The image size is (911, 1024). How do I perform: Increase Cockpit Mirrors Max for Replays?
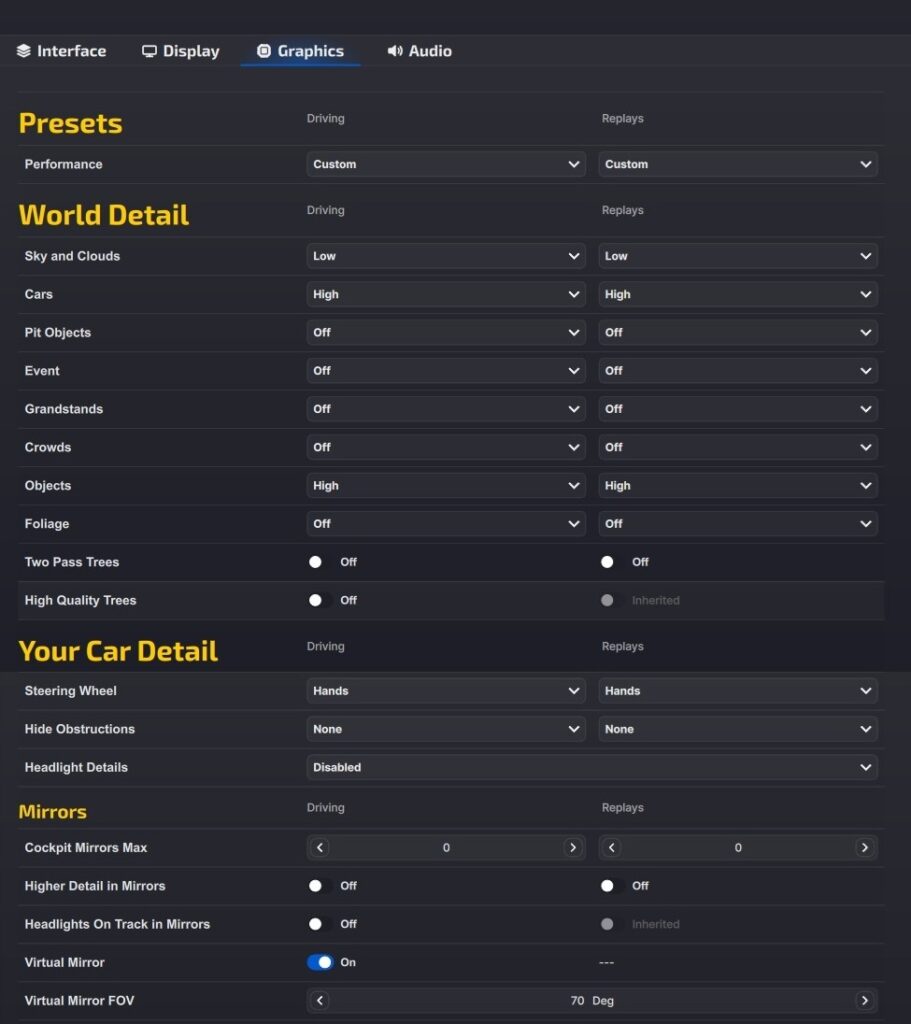[x=864, y=848]
